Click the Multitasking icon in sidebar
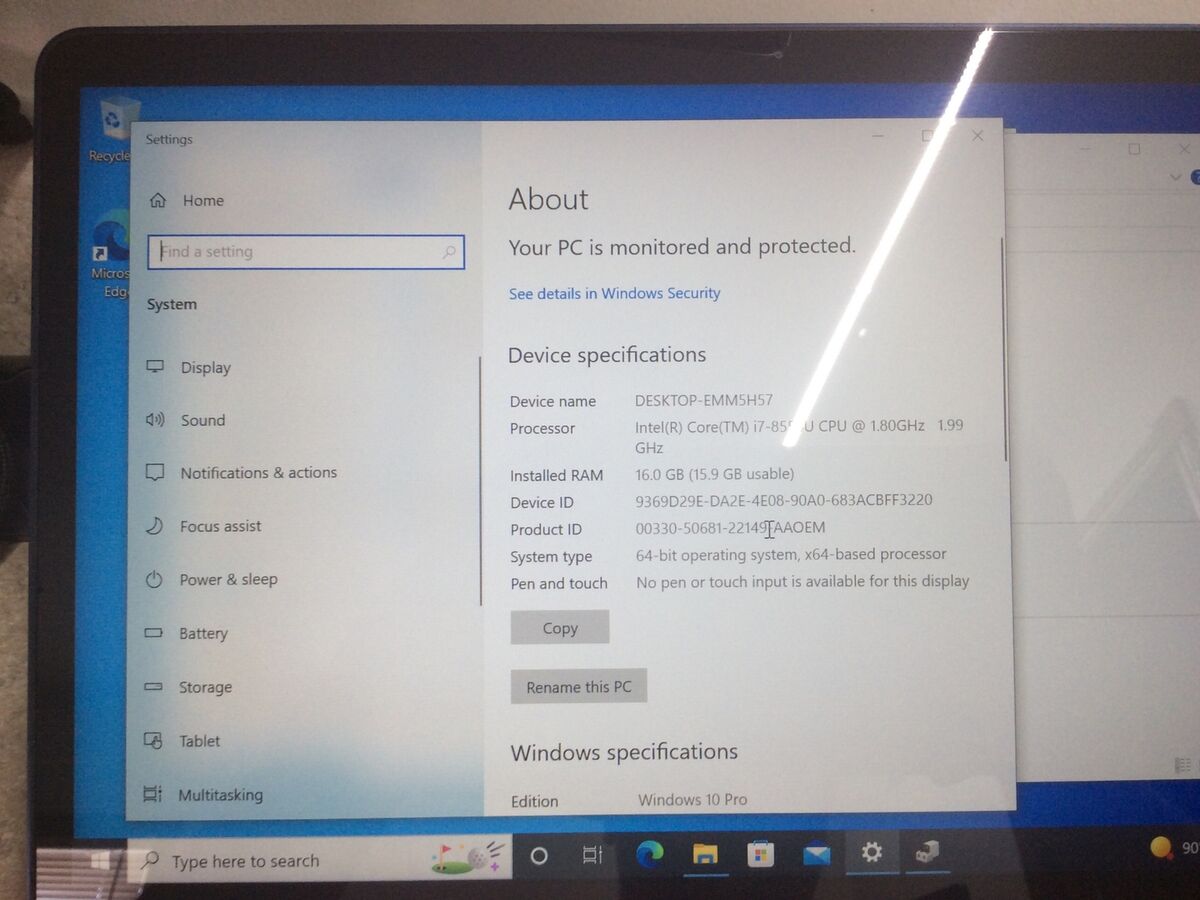 click(x=153, y=795)
